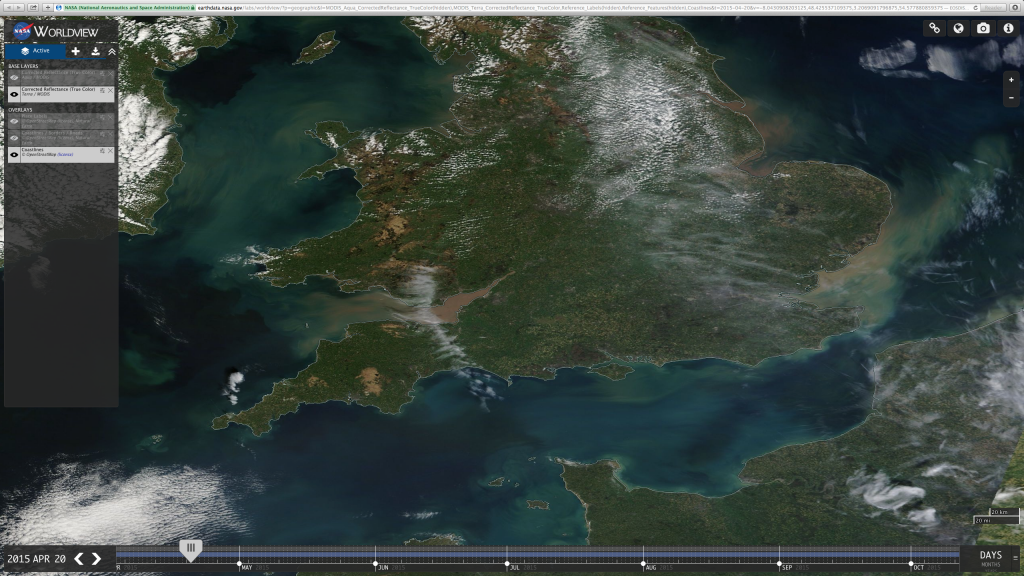The height and width of the screenshot is (576, 1024).
Task: Remove the Aqua/MODIS Corrected Reflectance layer
Action: 110,74
